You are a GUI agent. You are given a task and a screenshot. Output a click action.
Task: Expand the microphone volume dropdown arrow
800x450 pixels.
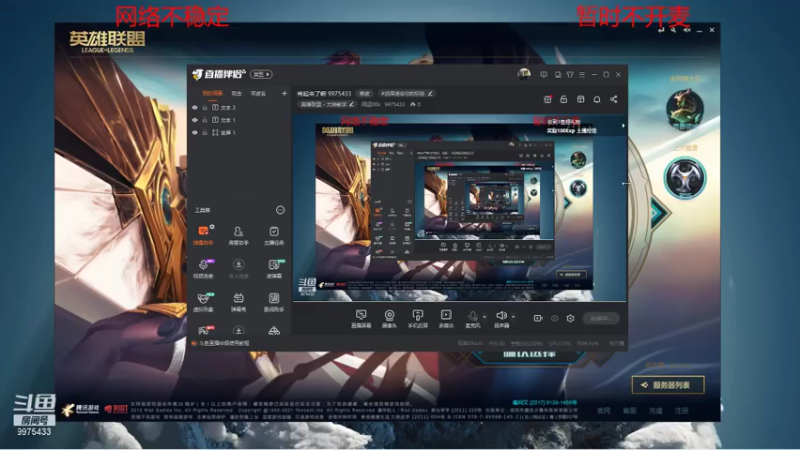(x=485, y=316)
